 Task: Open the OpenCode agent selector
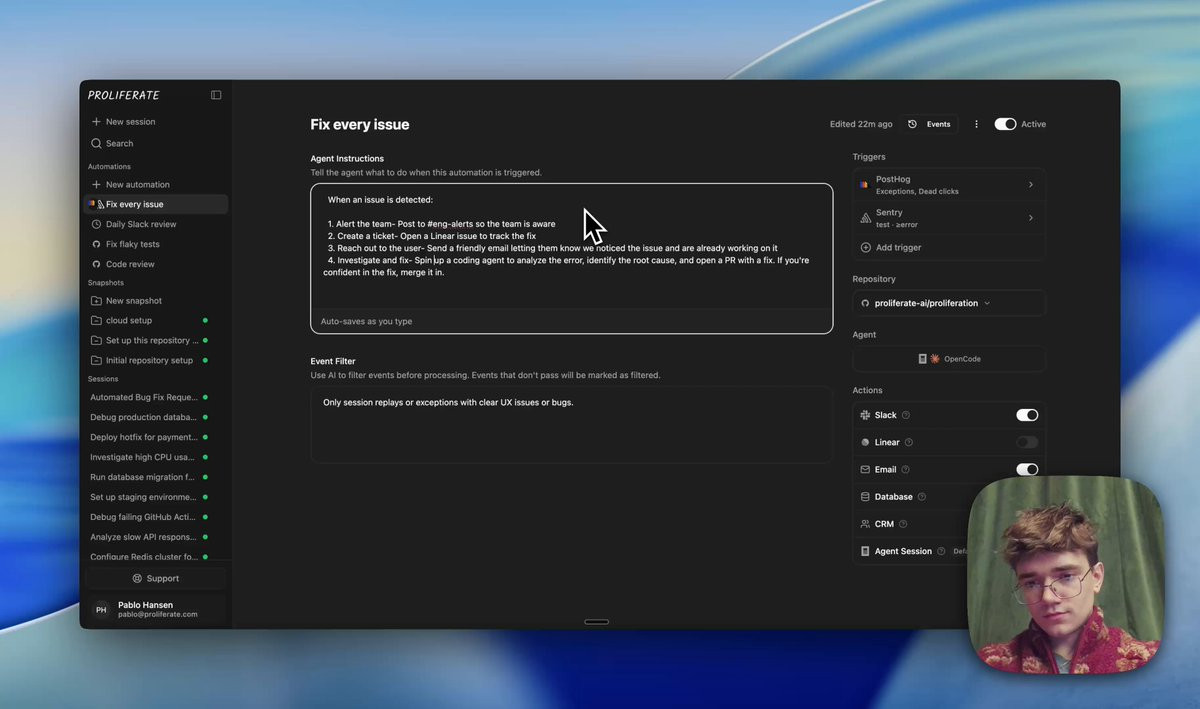948,359
